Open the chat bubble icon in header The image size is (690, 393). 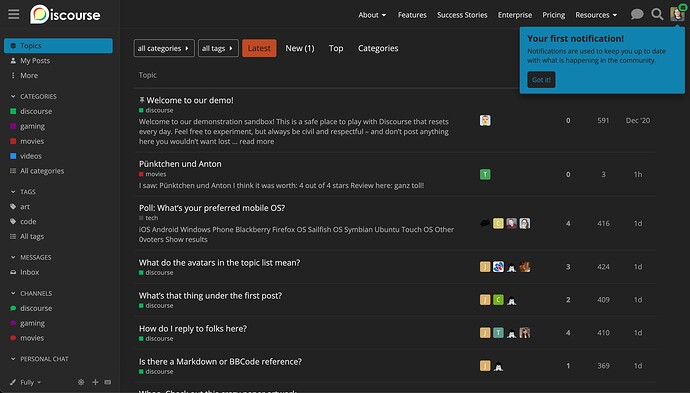(x=637, y=14)
